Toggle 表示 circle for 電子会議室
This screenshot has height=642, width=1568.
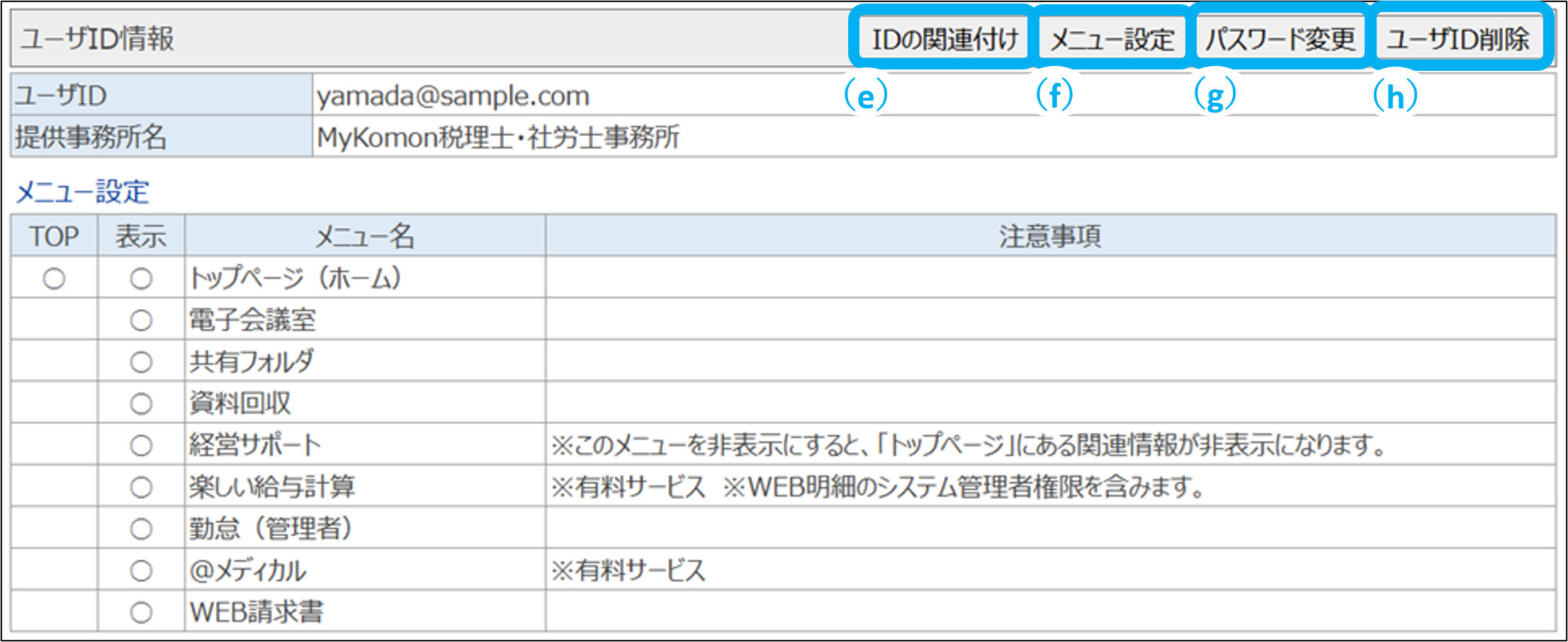pos(141,320)
